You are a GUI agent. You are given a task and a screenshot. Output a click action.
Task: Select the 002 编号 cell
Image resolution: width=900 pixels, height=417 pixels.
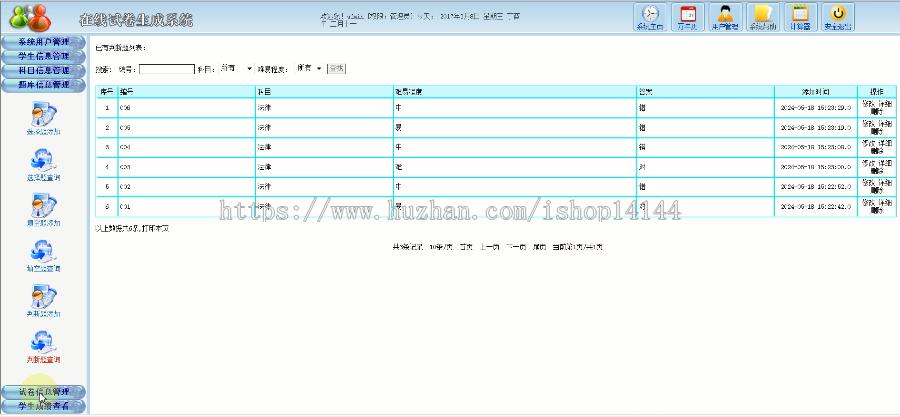[187, 187]
